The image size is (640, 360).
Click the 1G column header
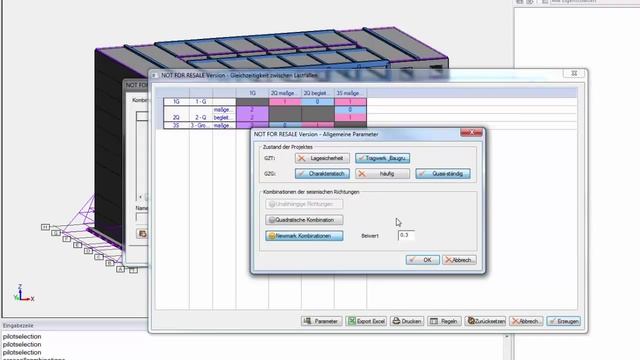pyautogui.click(x=252, y=93)
